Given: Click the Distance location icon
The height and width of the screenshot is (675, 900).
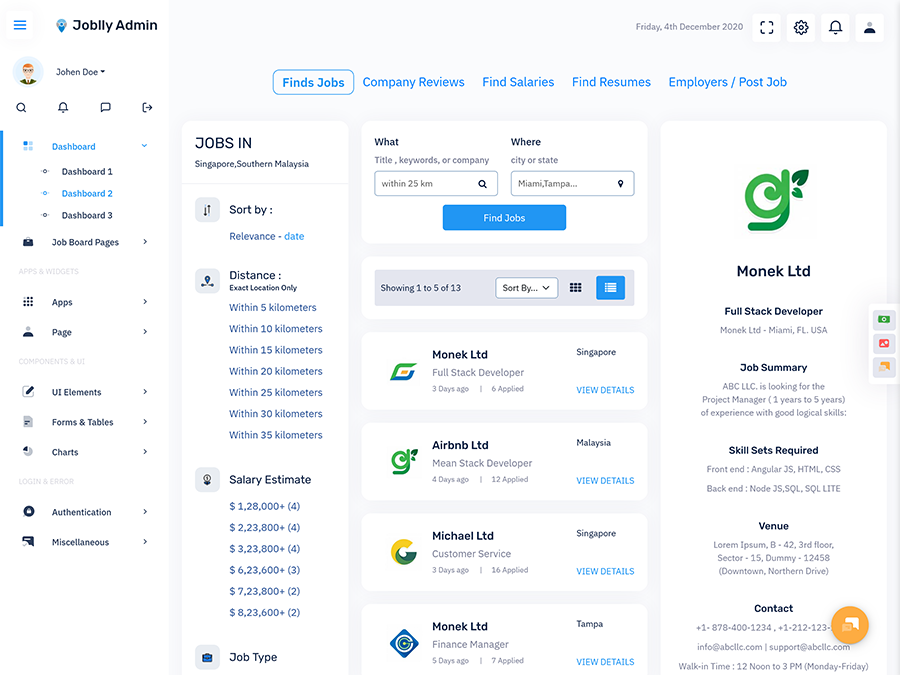Looking at the screenshot, I should pyautogui.click(x=207, y=281).
